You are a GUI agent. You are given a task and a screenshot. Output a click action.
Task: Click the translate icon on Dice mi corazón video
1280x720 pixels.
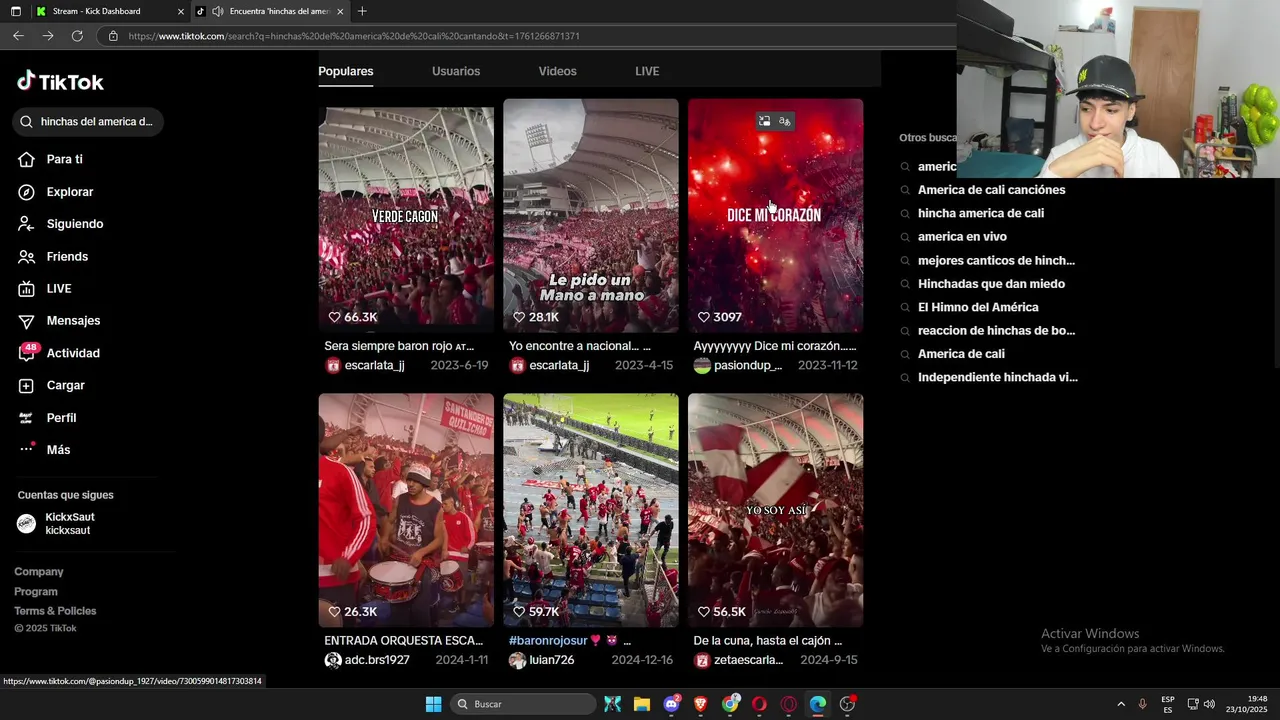[x=785, y=121]
